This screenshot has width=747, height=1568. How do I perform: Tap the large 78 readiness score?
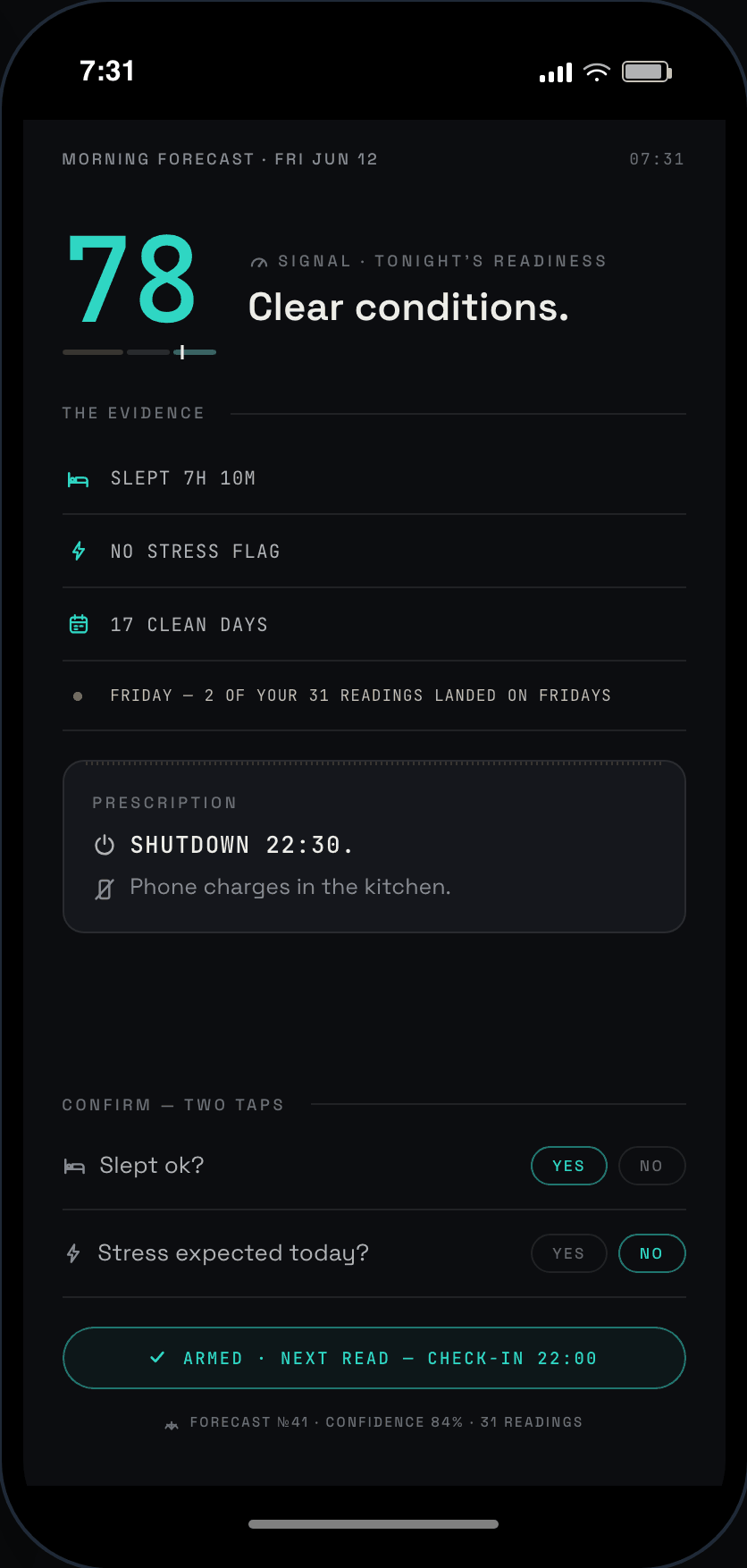tap(132, 279)
